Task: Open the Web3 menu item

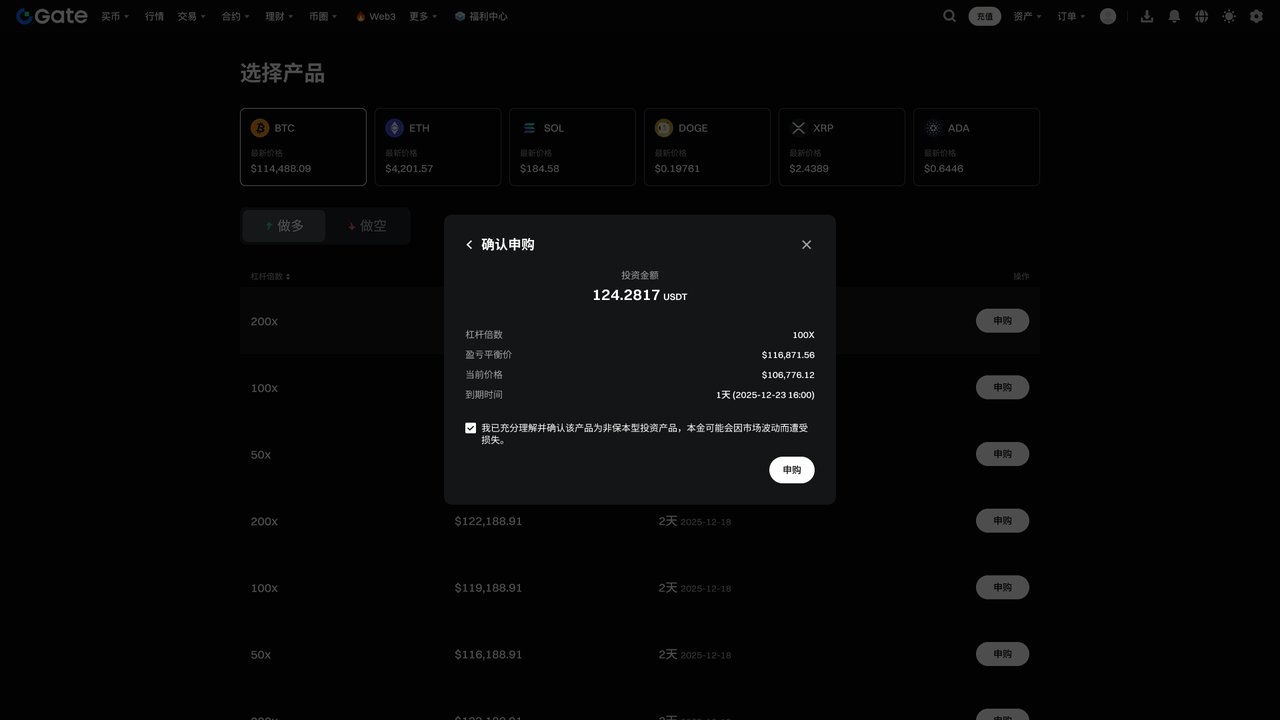Action: click(x=376, y=16)
